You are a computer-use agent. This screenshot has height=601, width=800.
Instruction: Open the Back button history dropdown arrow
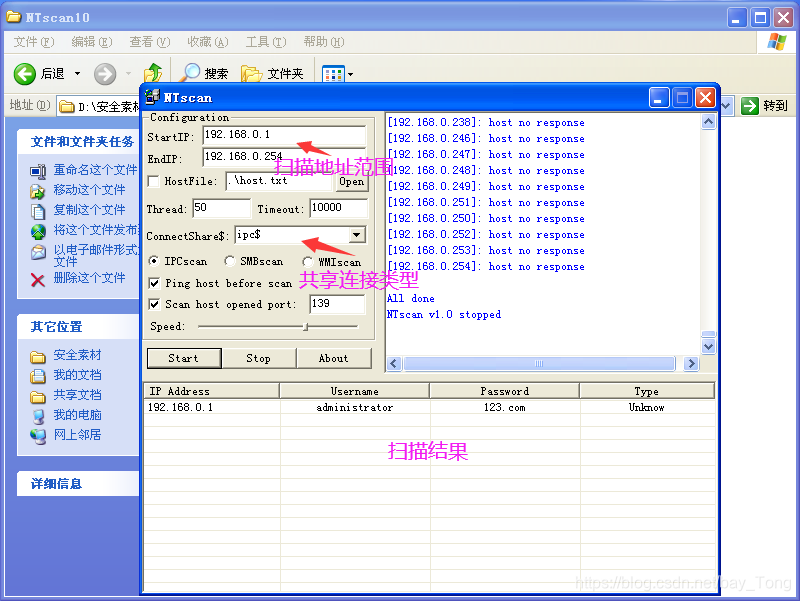tap(78, 74)
